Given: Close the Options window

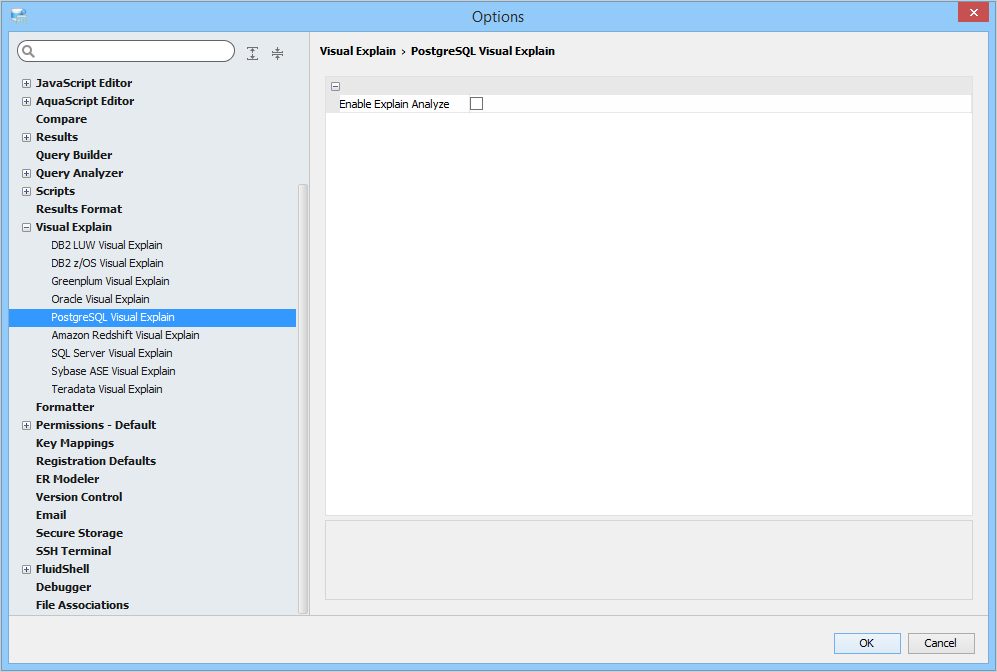Looking at the screenshot, I should click(973, 12).
